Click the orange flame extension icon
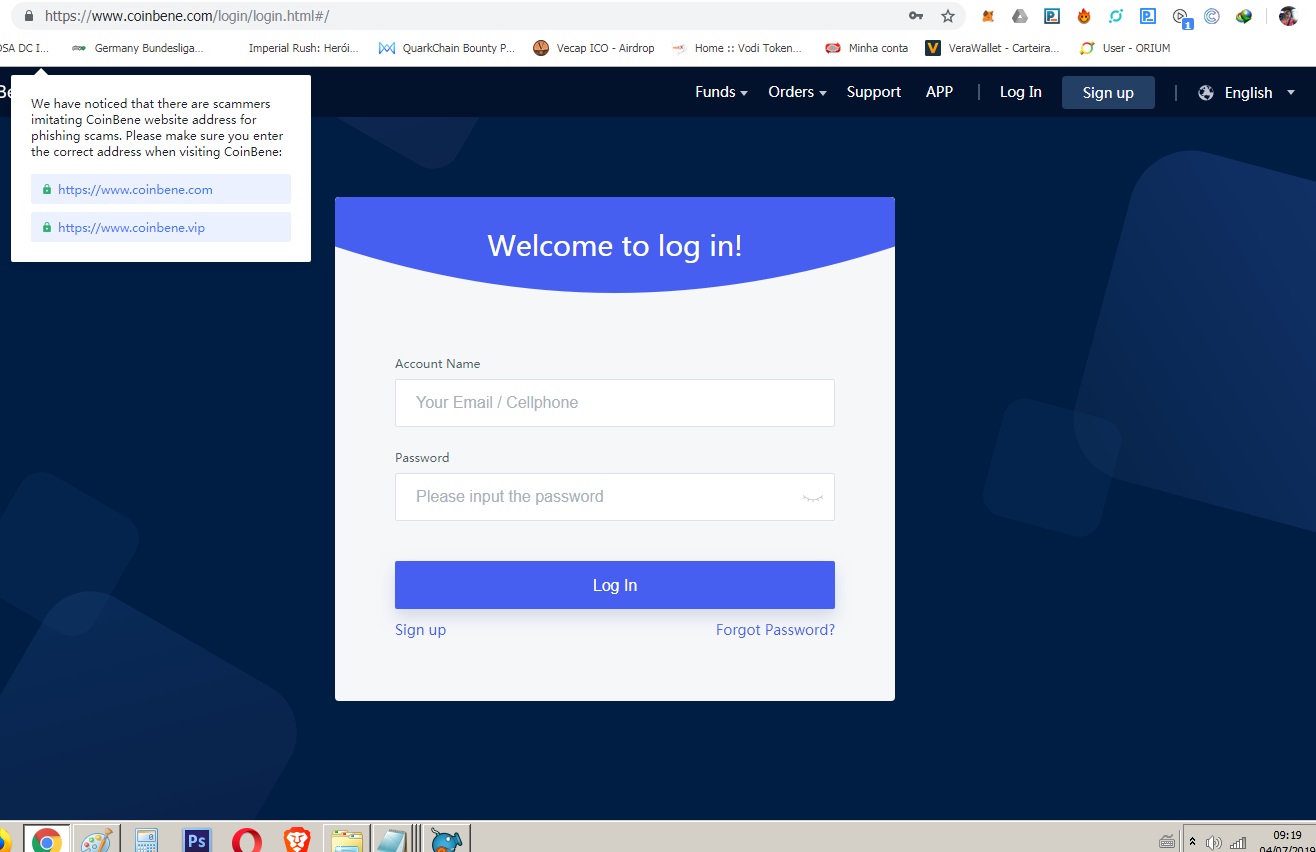The width and height of the screenshot is (1316, 852). point(1084,16)
